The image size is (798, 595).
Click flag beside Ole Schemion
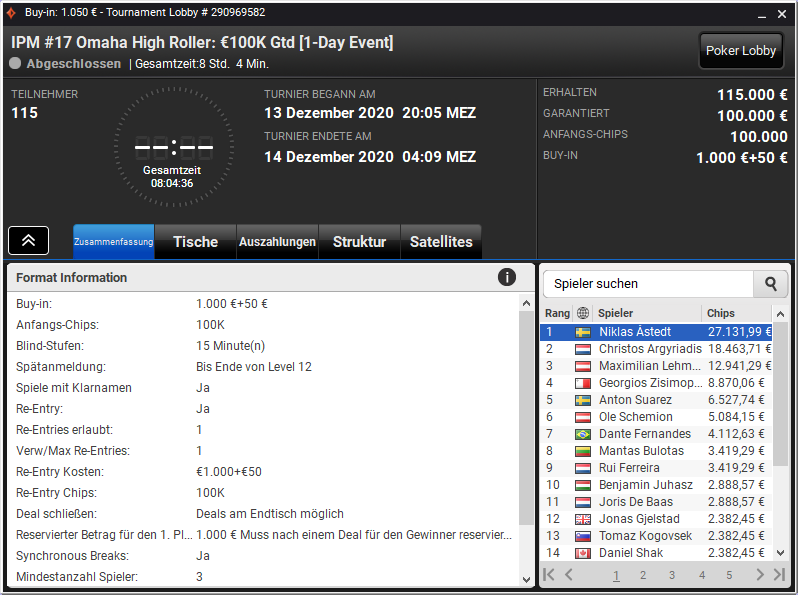point(583,417)
